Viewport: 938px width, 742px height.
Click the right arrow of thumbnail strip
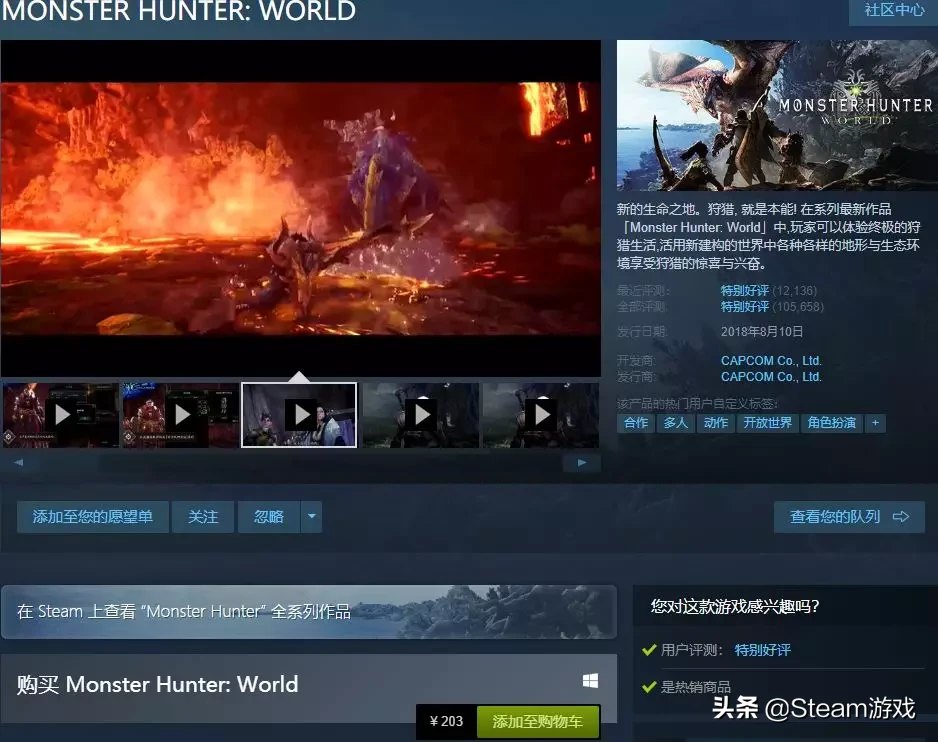pyautogui.click(x=581, y=463)
